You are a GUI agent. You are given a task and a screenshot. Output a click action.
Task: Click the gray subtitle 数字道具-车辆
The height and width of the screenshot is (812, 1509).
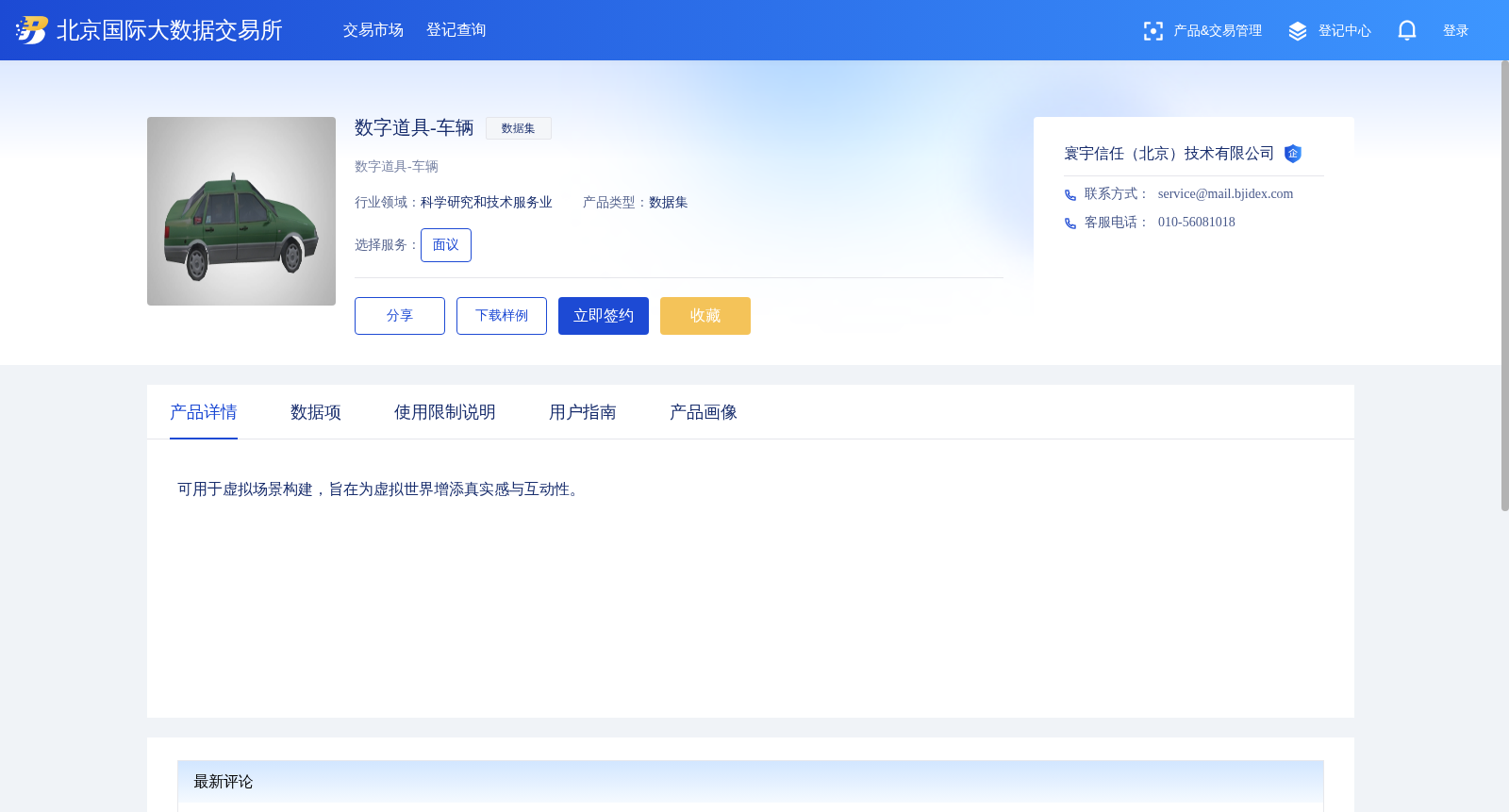coord(396,167)
